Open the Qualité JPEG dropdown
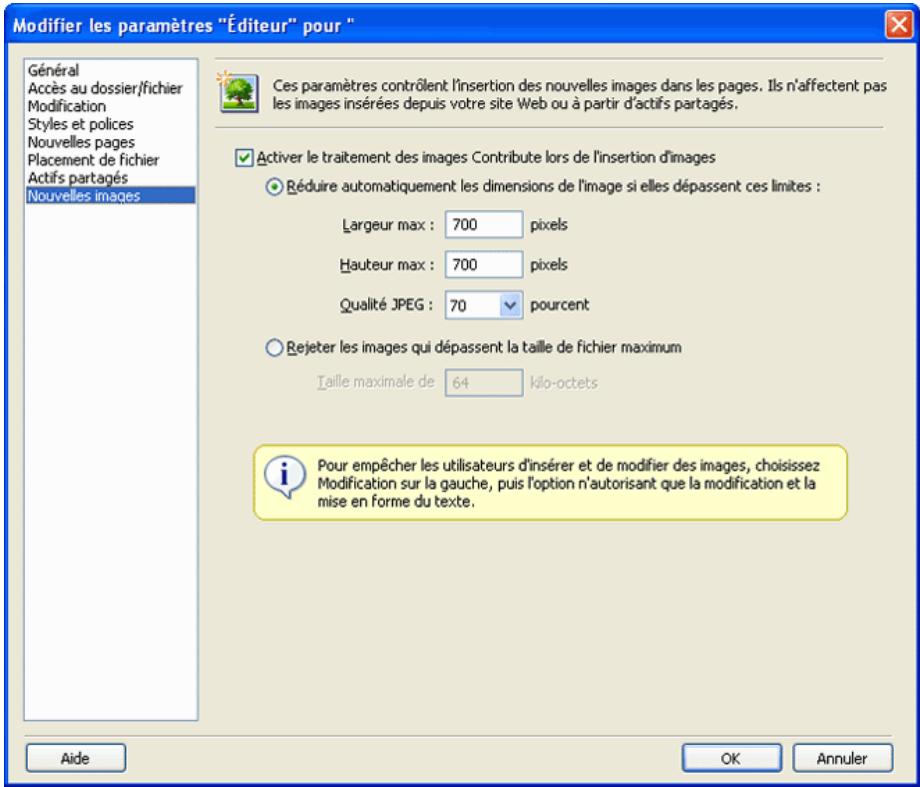Image resolution: width=920 pixels, height=787 pixels. tap(510, 305)
